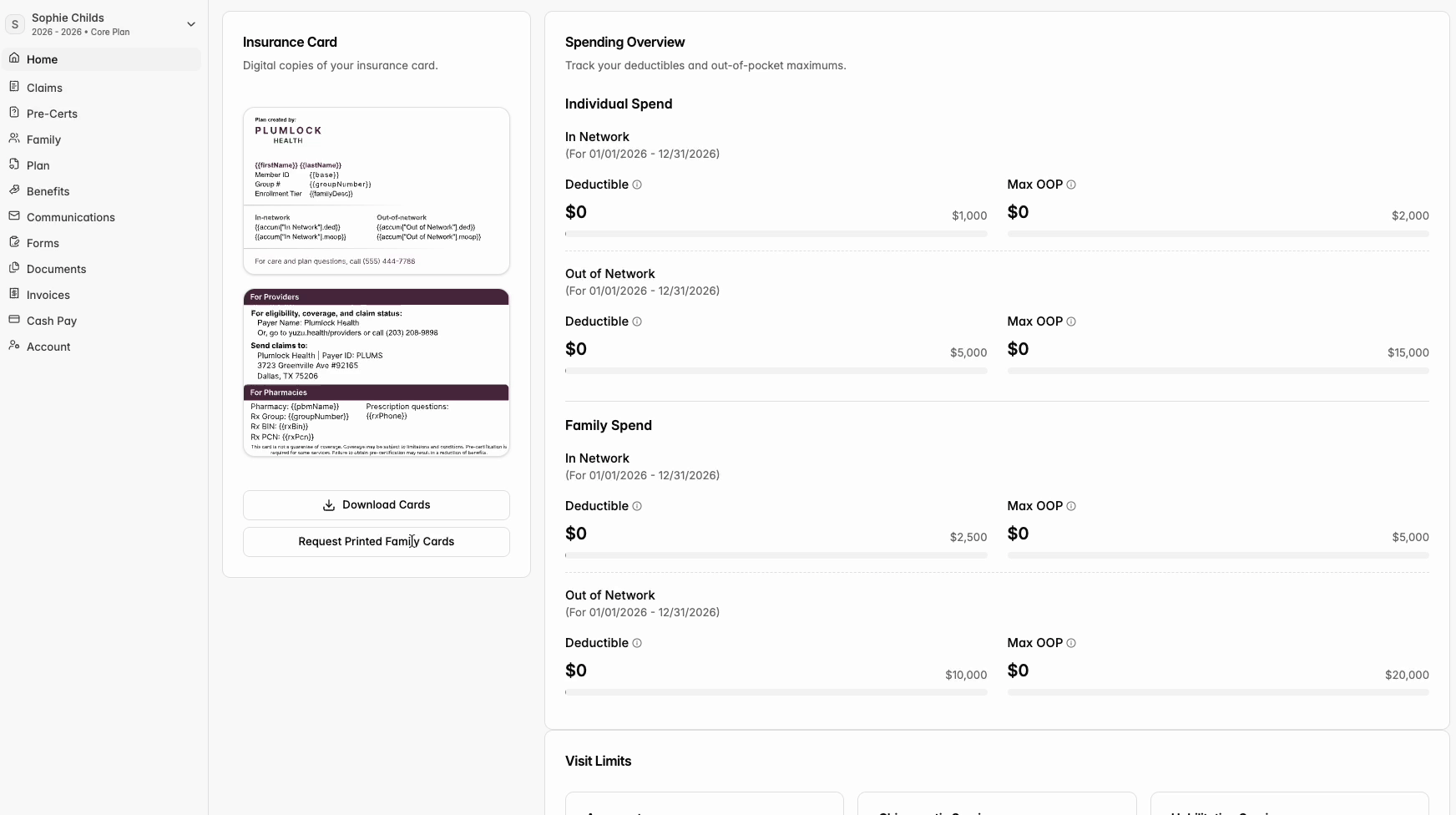Click the $1,000 deductible limit value
The width and height of the screenshot is (1456, 815).
tap(969, 215)
